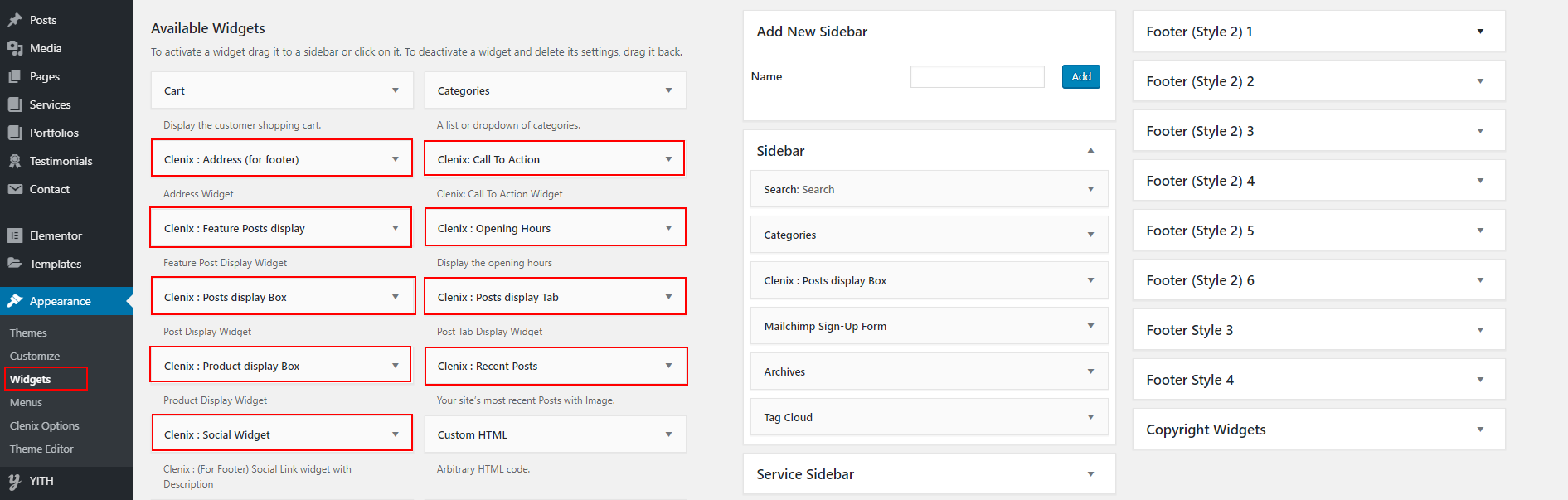Expand available Clenix Posts display Box arrow
The height and width of the screenshot is (500, 1568).
(396, 297)
